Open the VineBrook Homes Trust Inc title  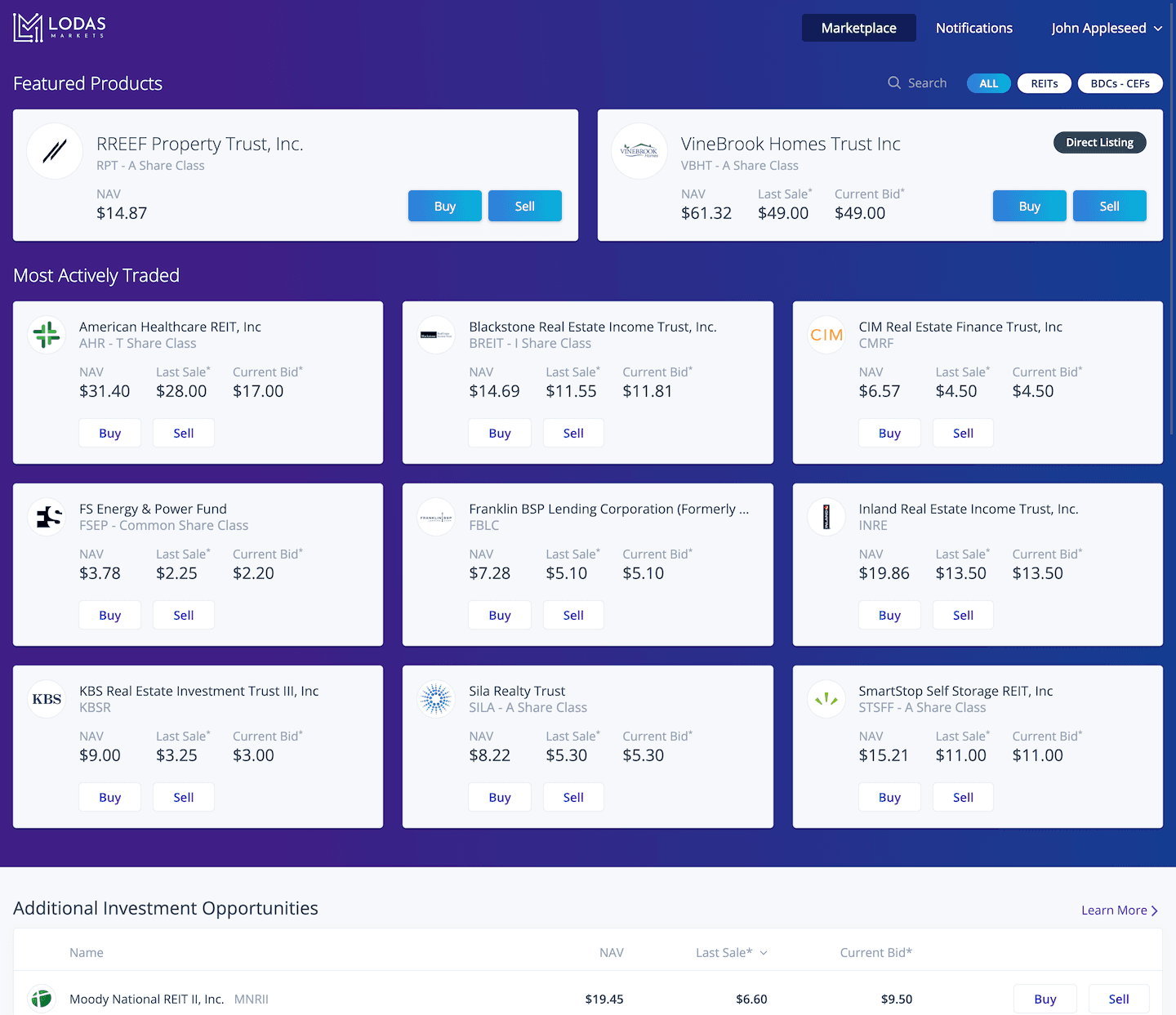coord(791,144)
